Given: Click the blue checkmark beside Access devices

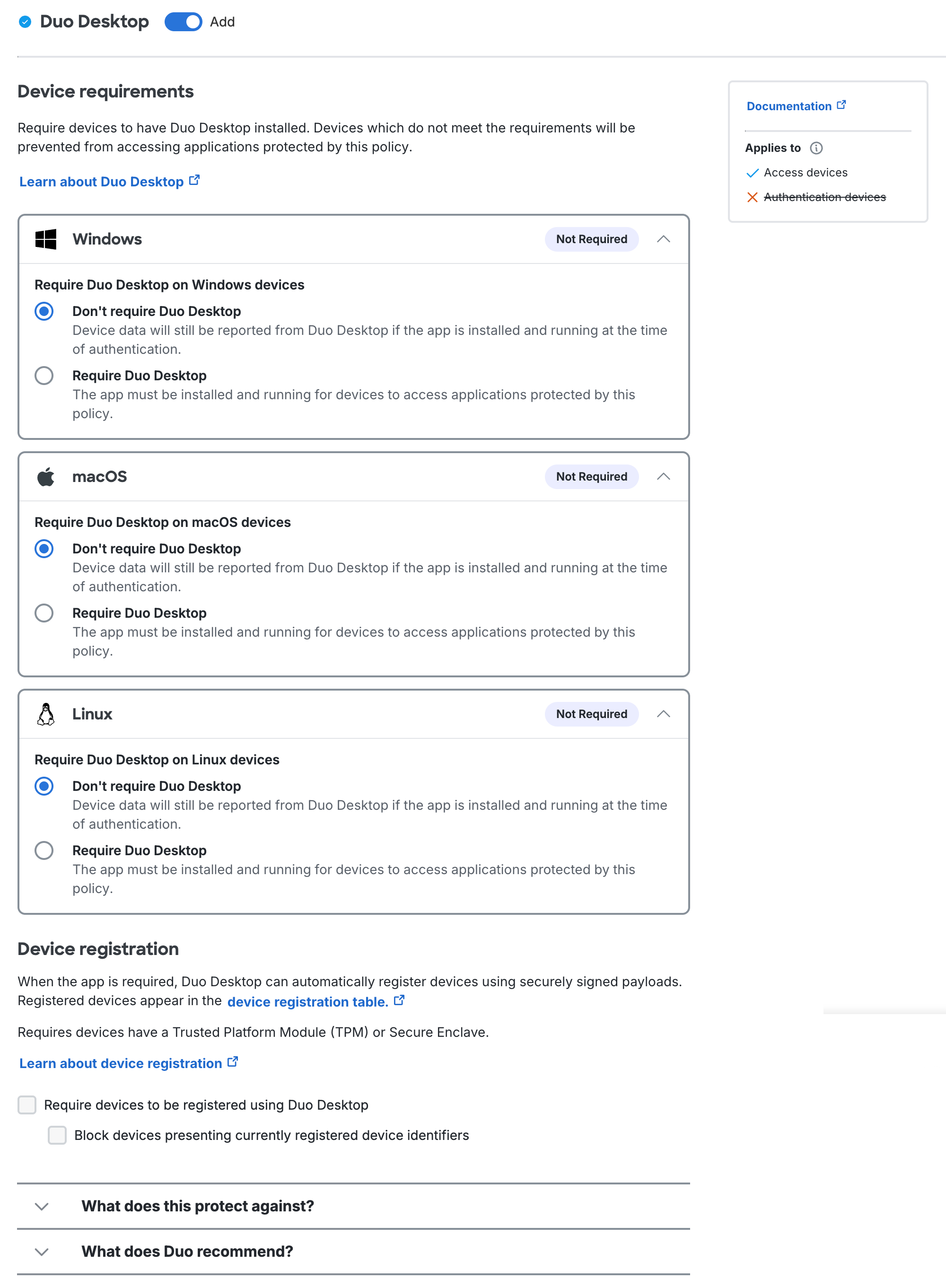Looking at the screenshot, I should 752,173.
